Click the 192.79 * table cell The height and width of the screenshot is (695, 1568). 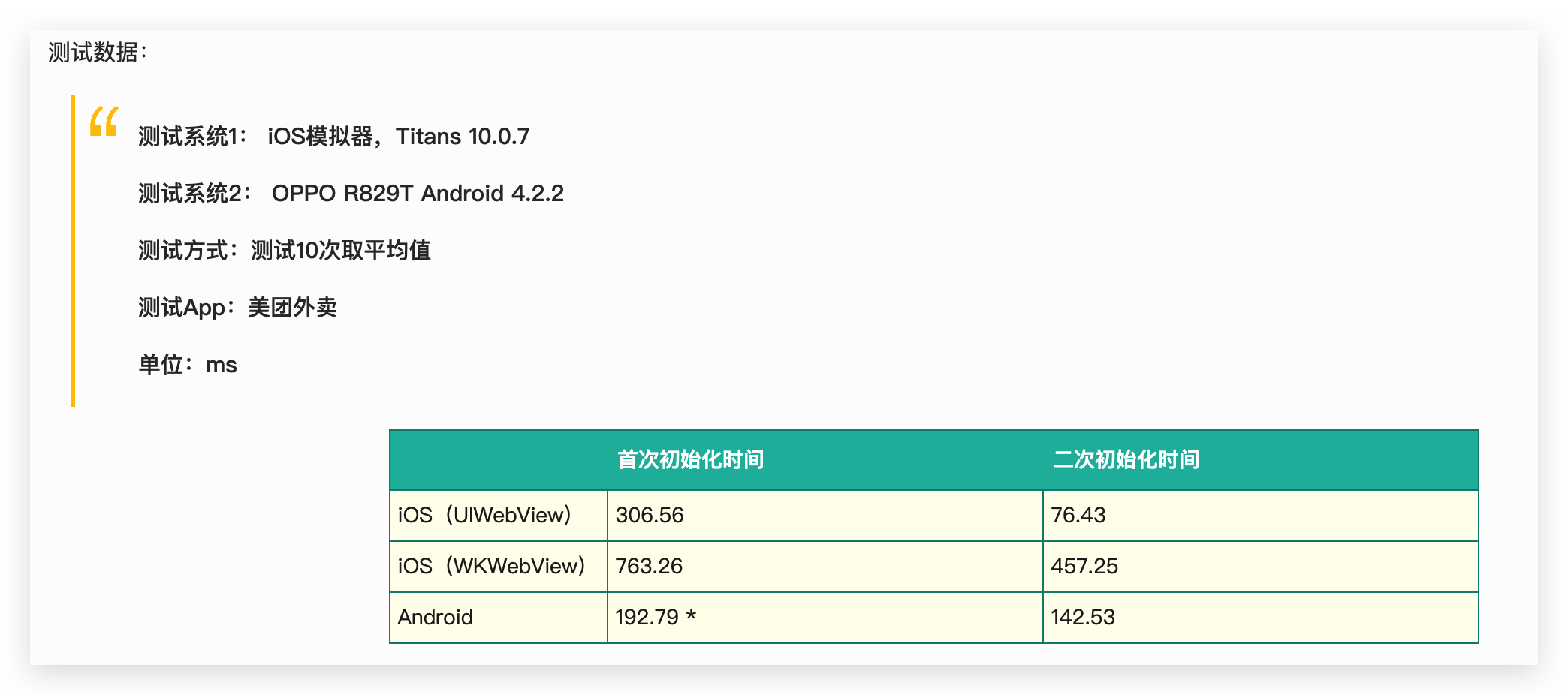[x=825, y=618]
